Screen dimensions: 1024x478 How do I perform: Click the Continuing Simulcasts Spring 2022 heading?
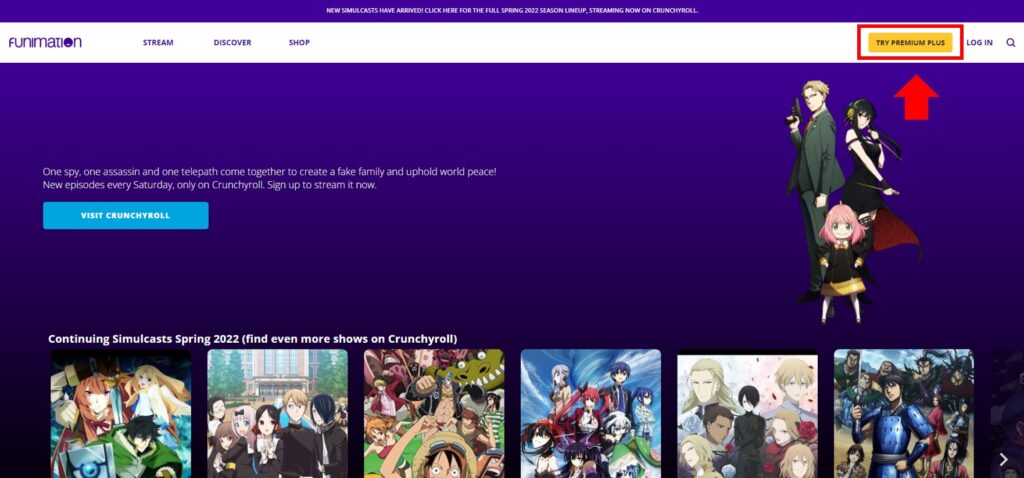[x=259, y=338]
